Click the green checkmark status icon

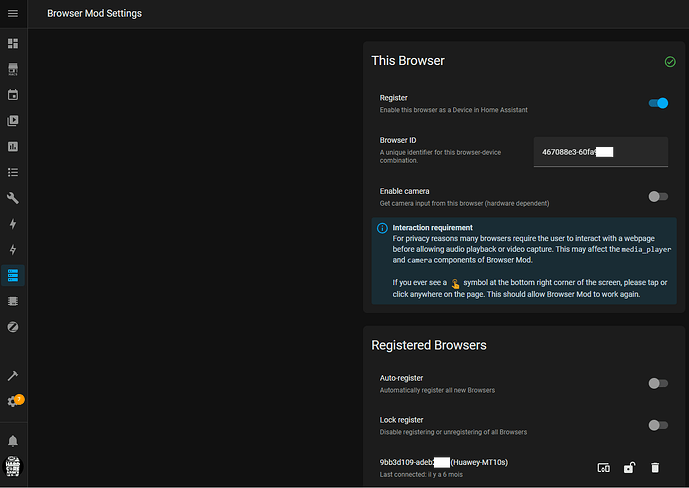click(670, 61)
